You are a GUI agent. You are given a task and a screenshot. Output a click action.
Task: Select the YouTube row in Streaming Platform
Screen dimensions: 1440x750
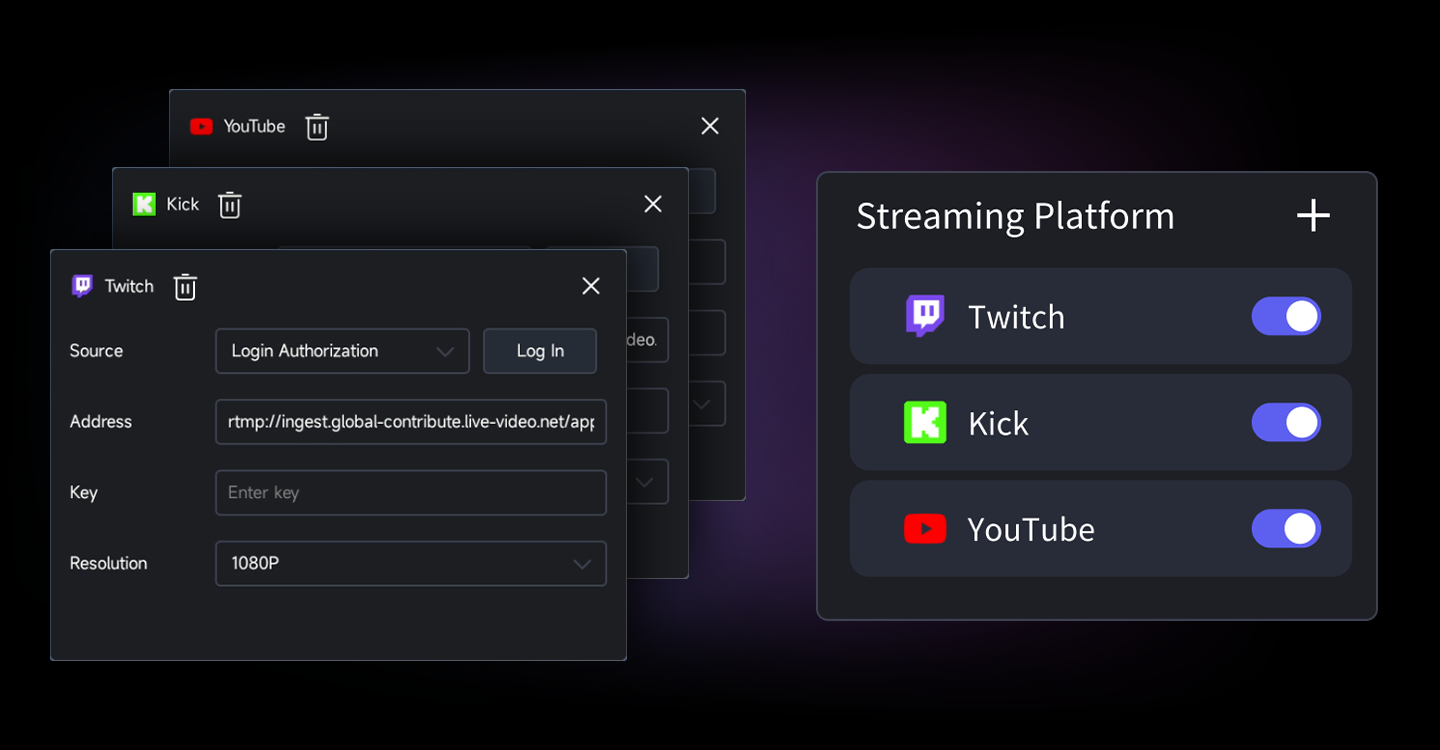(x=1100, y=528)
